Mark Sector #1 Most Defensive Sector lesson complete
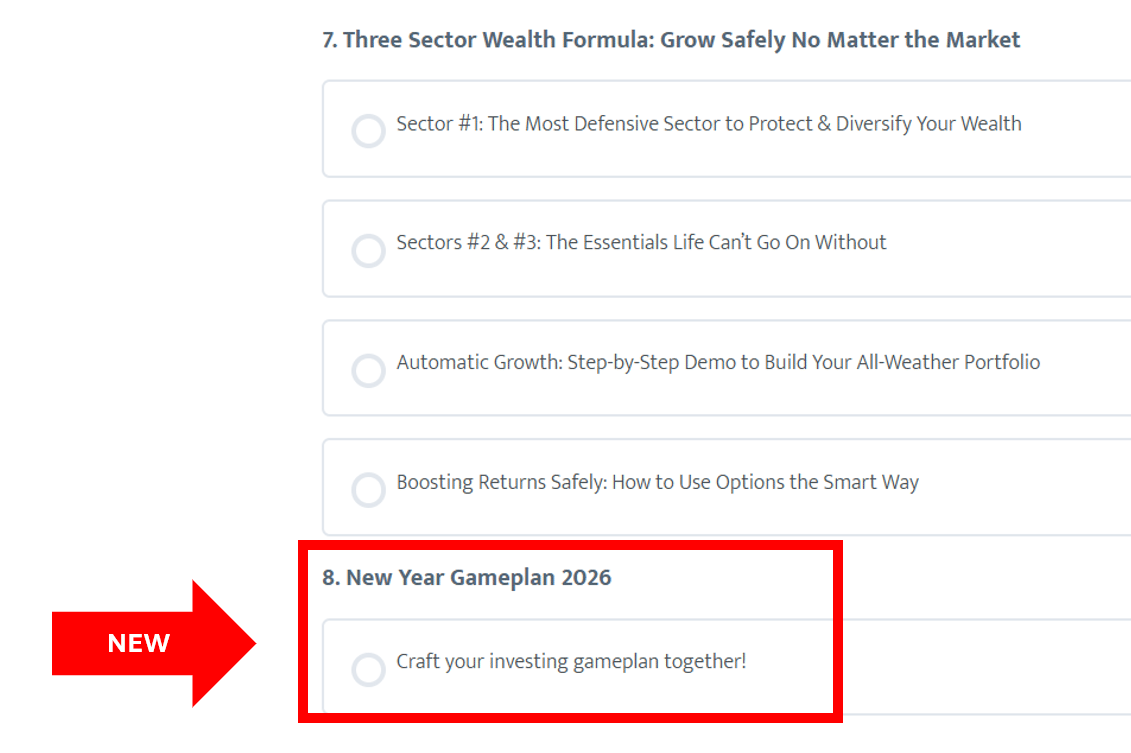The height and width of the screenshot is (753, 1131). point(368,131)
